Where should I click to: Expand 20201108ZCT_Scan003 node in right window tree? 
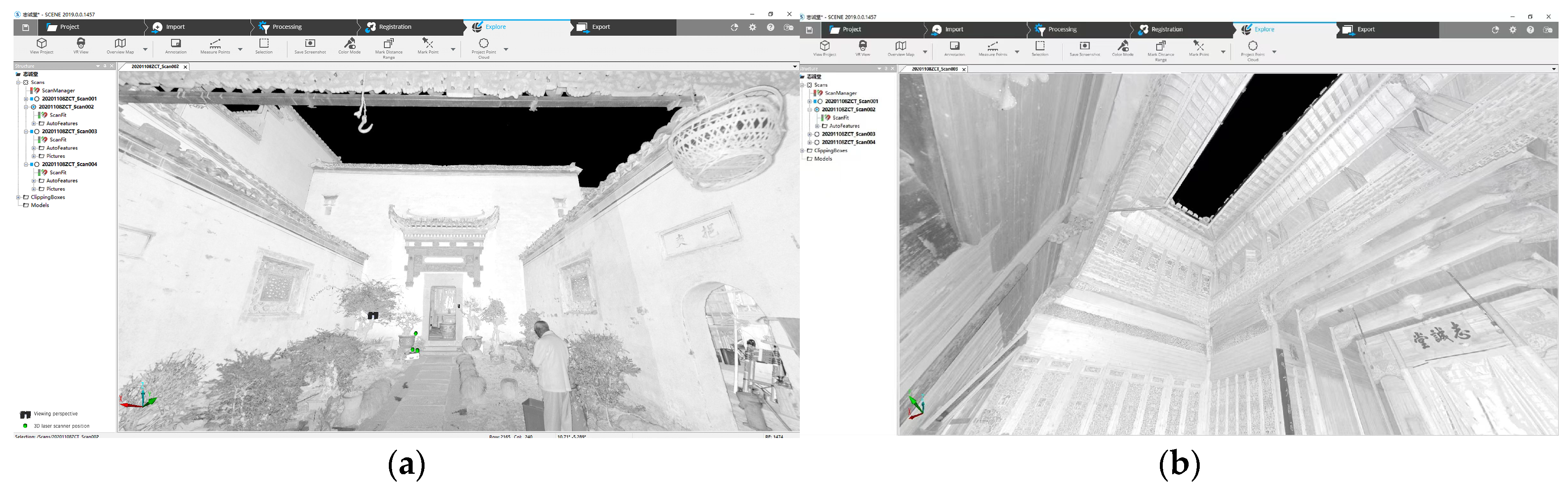pos(810,134)
